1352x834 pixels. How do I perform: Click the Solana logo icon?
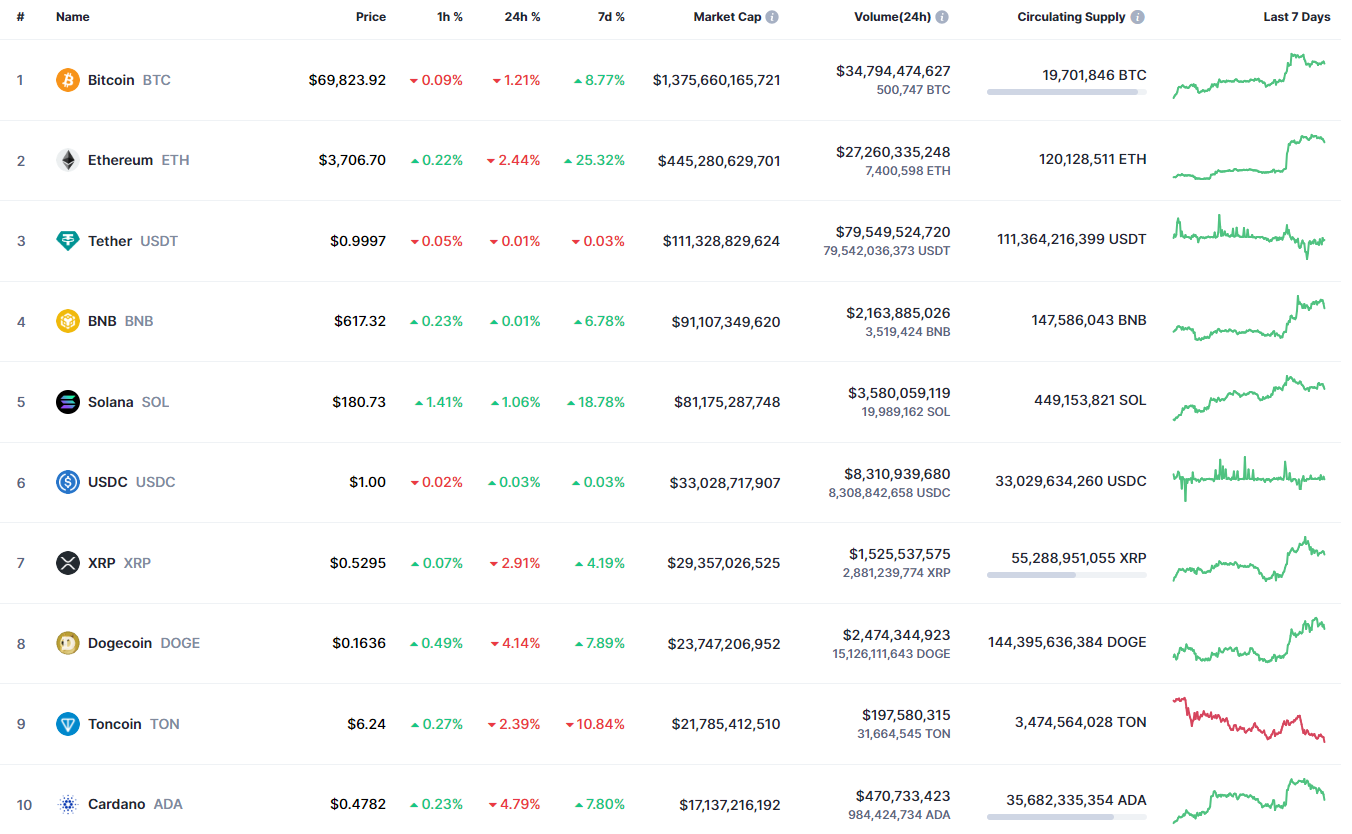click(x=68, y=402)
